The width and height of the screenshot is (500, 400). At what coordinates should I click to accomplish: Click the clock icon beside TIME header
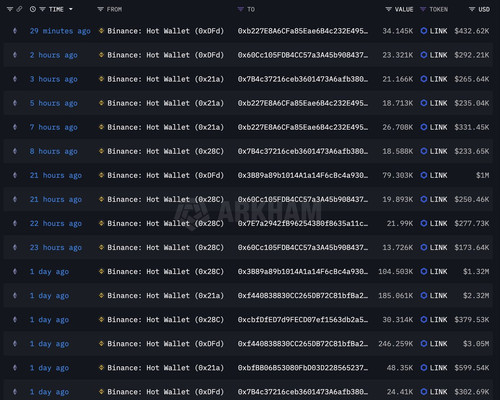33,9
